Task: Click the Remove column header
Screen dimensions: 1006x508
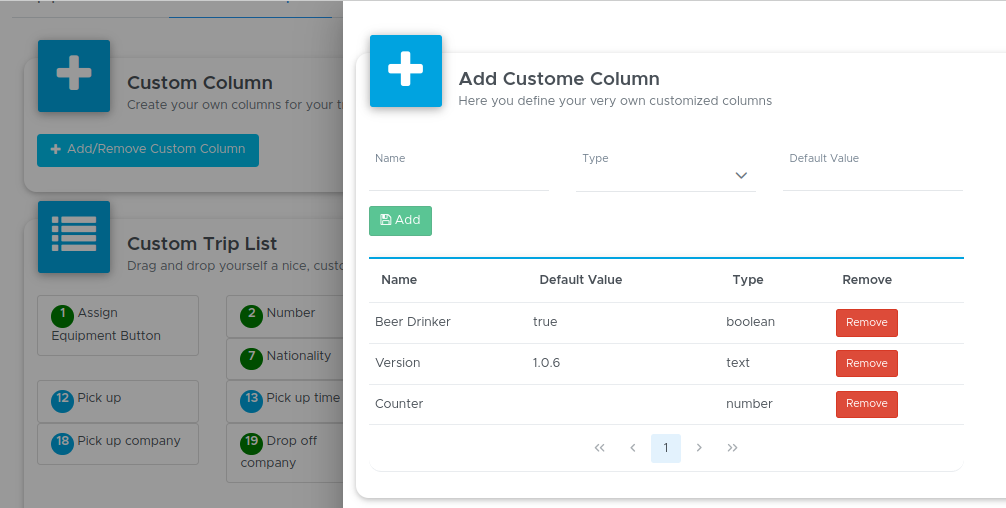Action: (867, 280)
